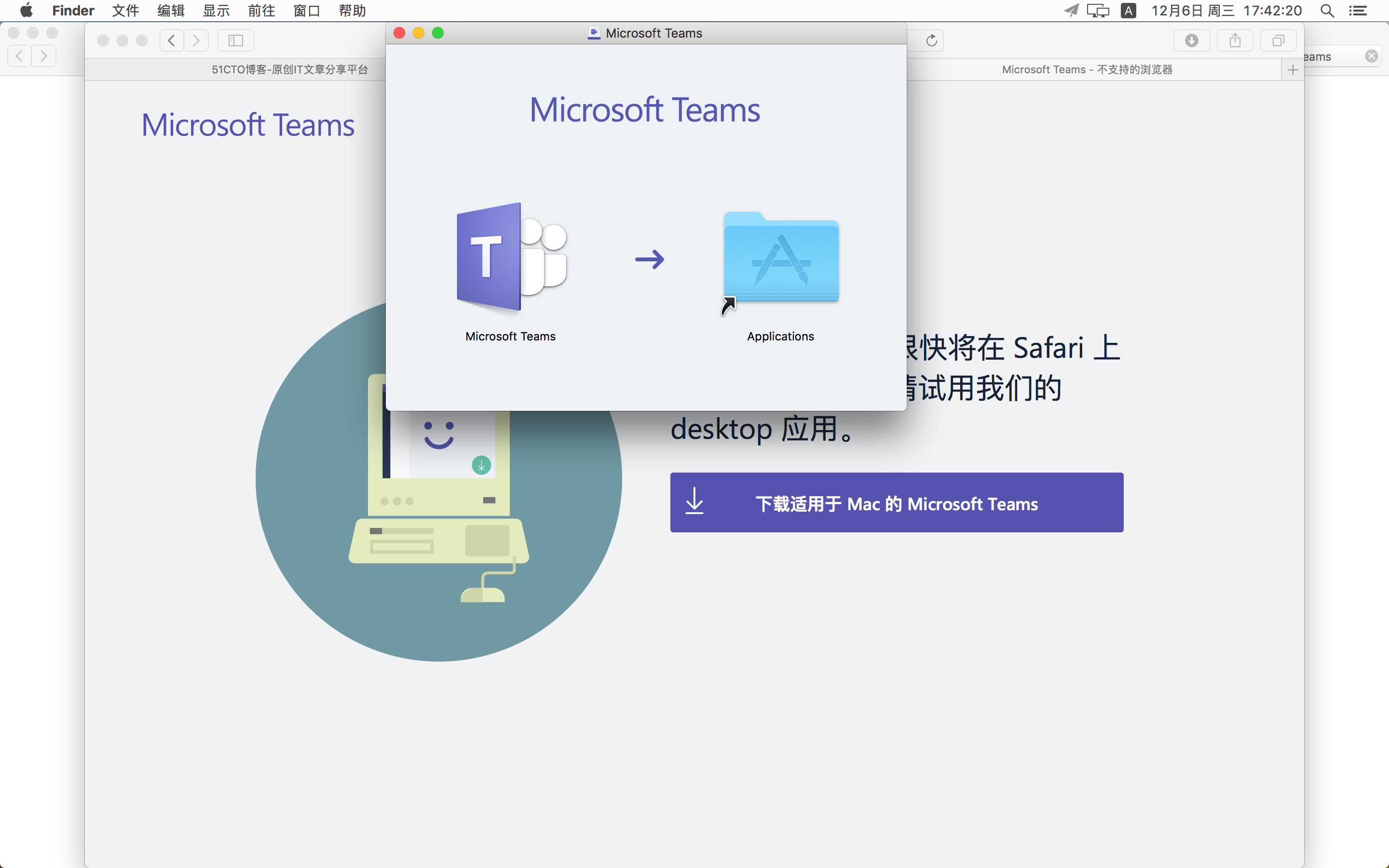Click the Applications label under folder
Screen dimensions: 1389x868
pos(781,337)
